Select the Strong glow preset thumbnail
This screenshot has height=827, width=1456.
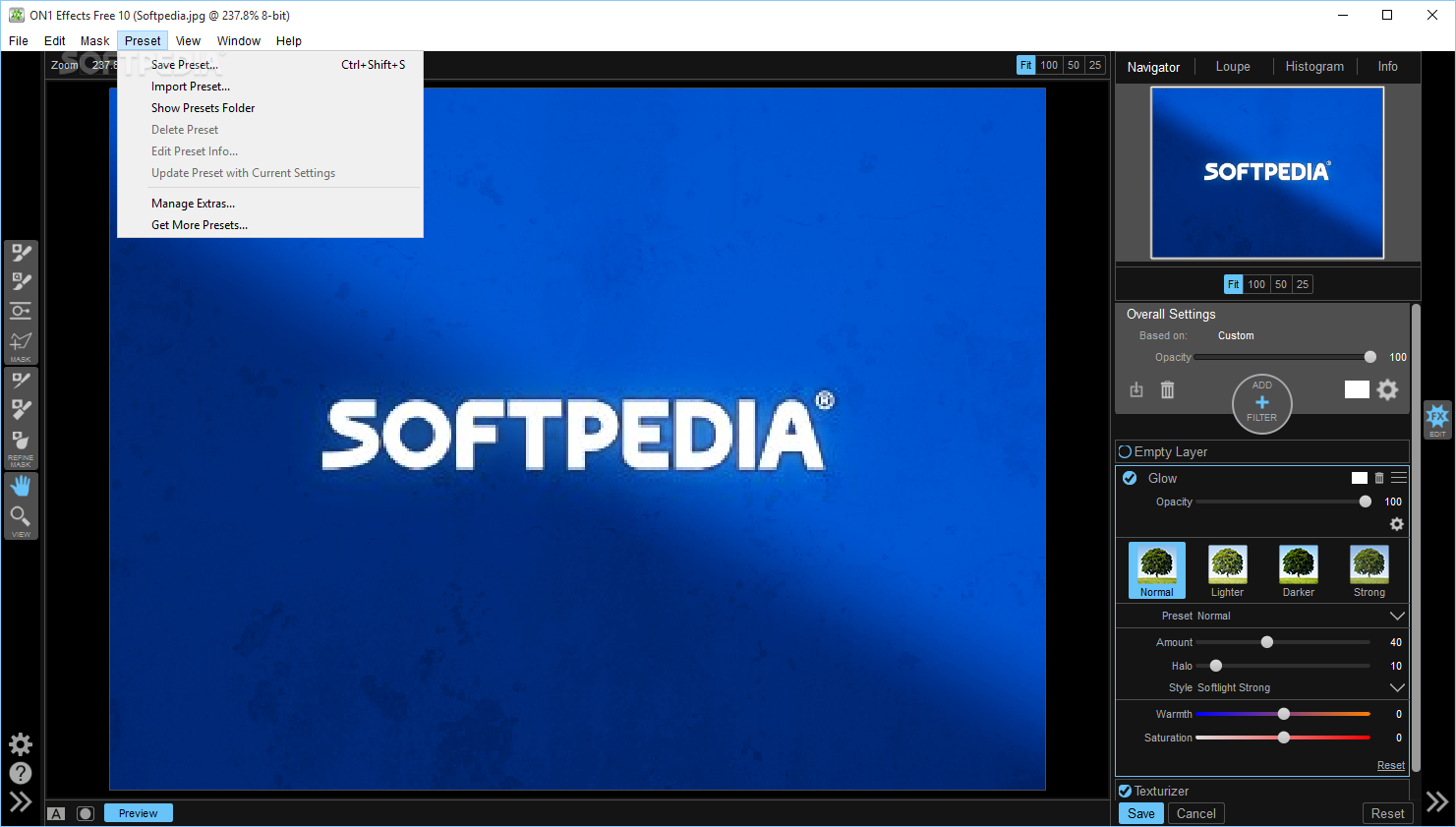pyautogui.click(x=1369, y=570)
